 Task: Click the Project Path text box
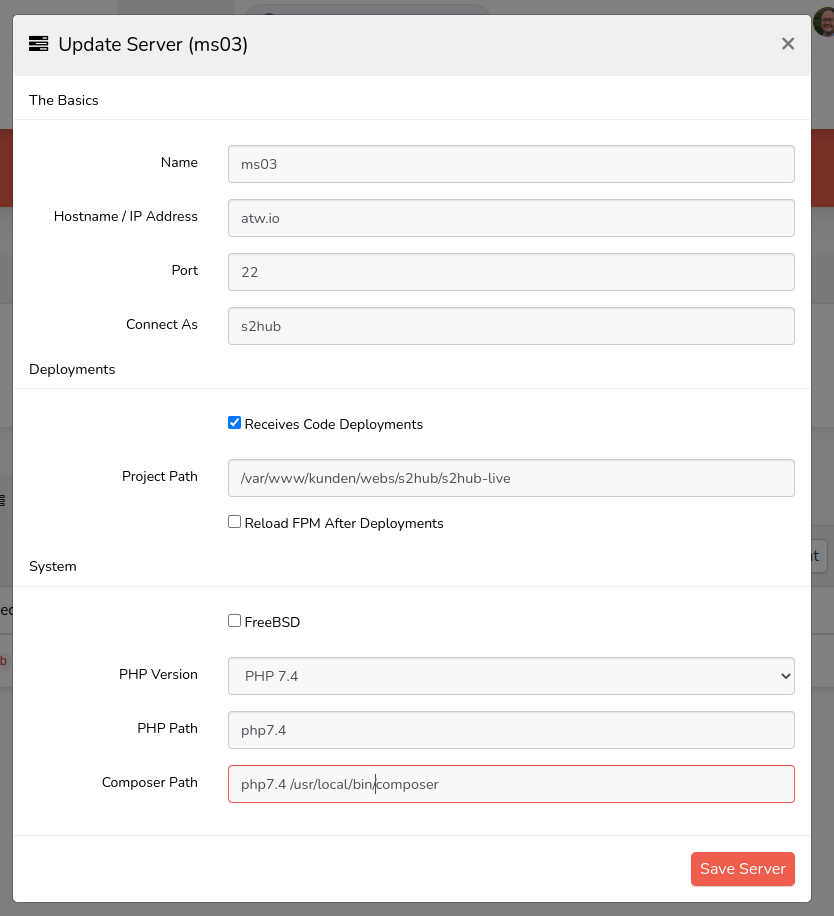[x=511, y=478]
